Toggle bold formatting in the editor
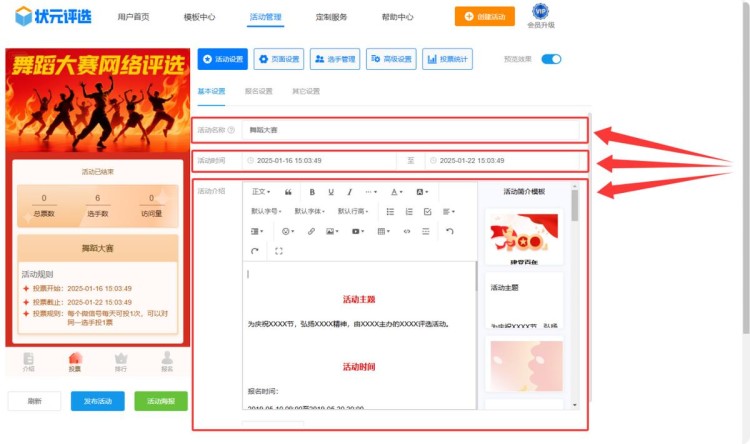 tap(312, 191)
